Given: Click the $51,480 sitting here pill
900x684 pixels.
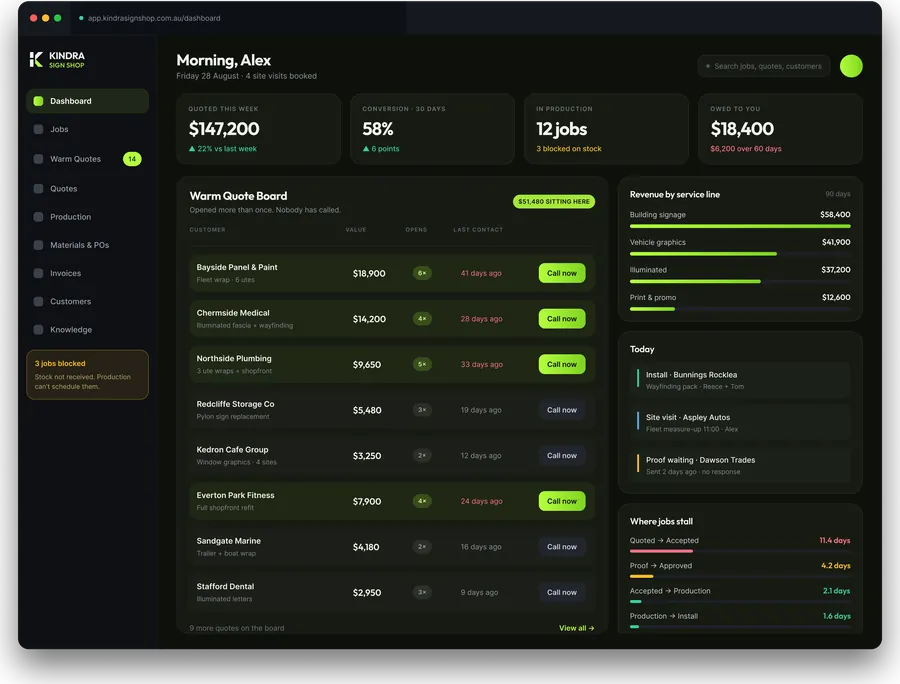Looking at the screenshot, I should 554,201.
